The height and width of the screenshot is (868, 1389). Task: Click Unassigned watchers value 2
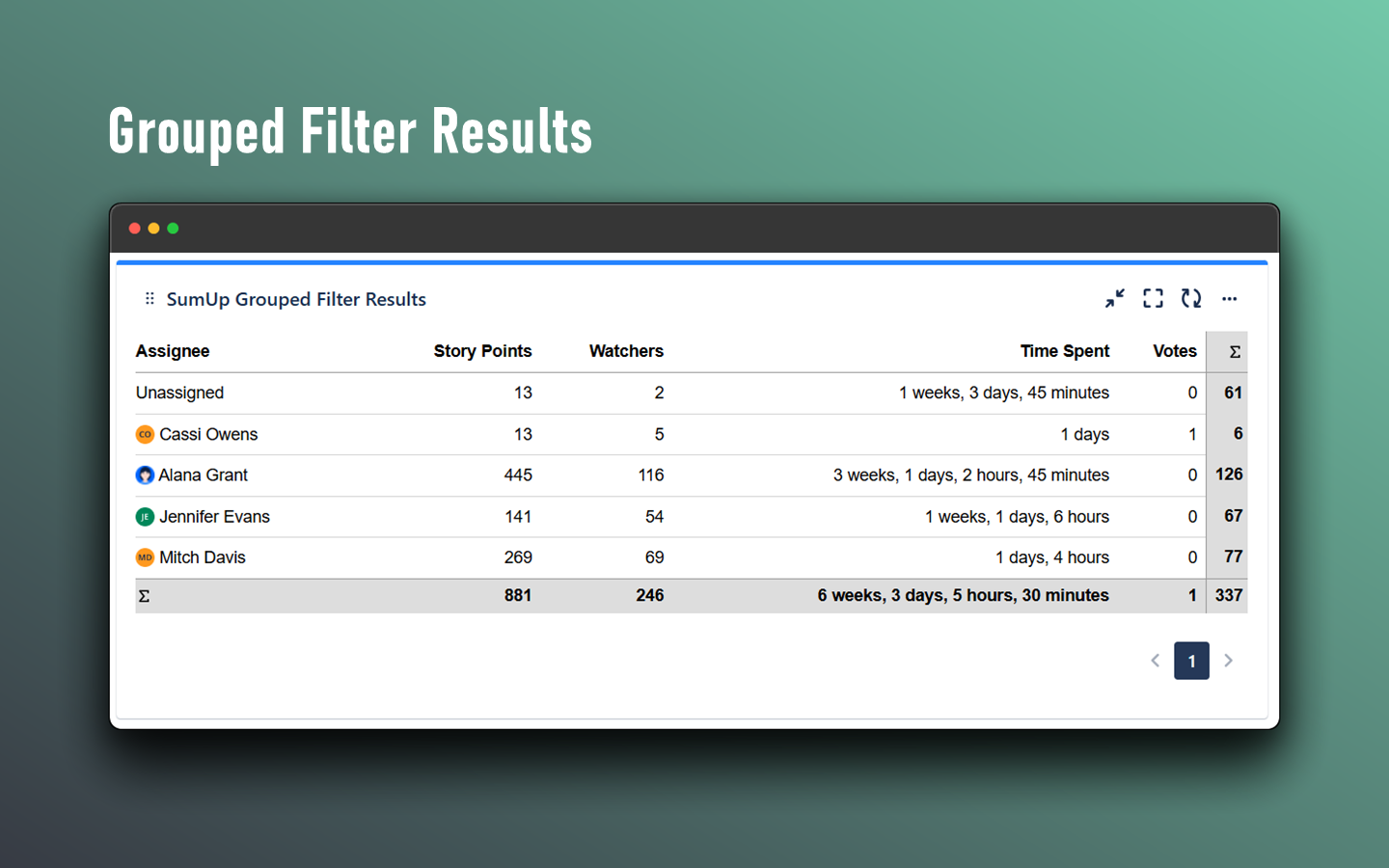[659, 393]
